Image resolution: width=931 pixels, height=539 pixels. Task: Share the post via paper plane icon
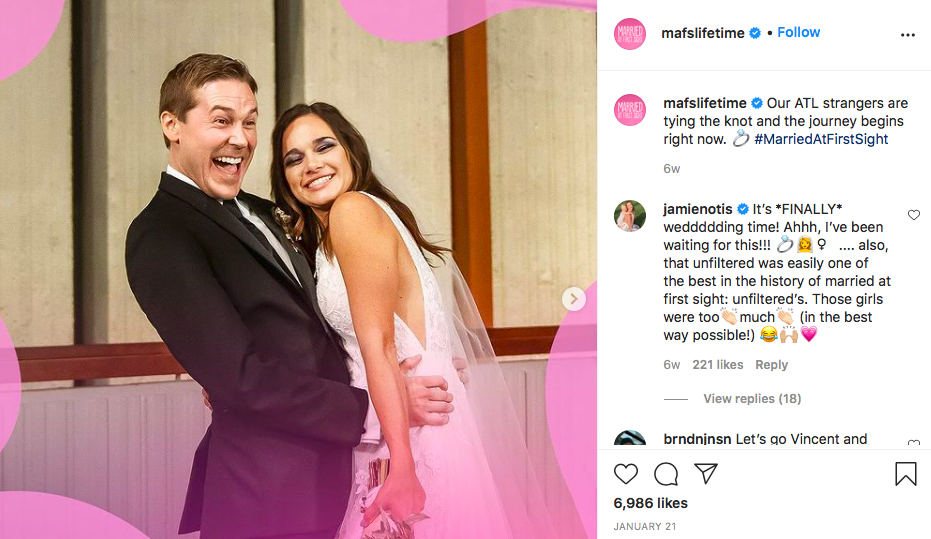(x=706, y=473)
